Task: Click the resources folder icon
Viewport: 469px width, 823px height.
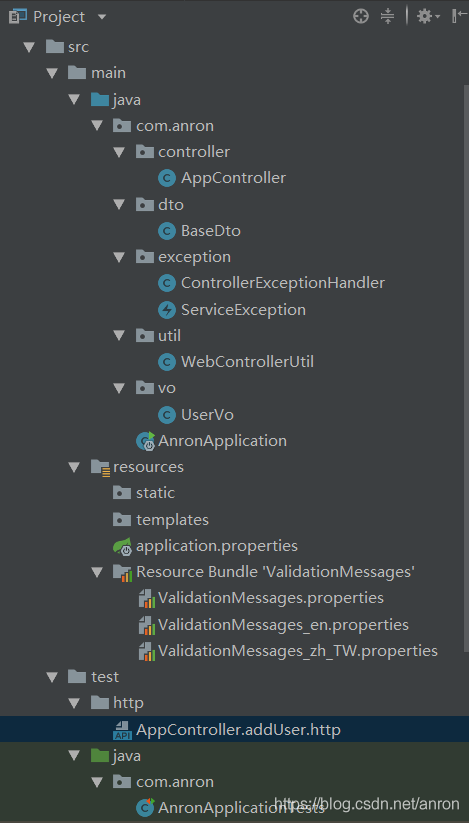Action: (x=100, y=467)
